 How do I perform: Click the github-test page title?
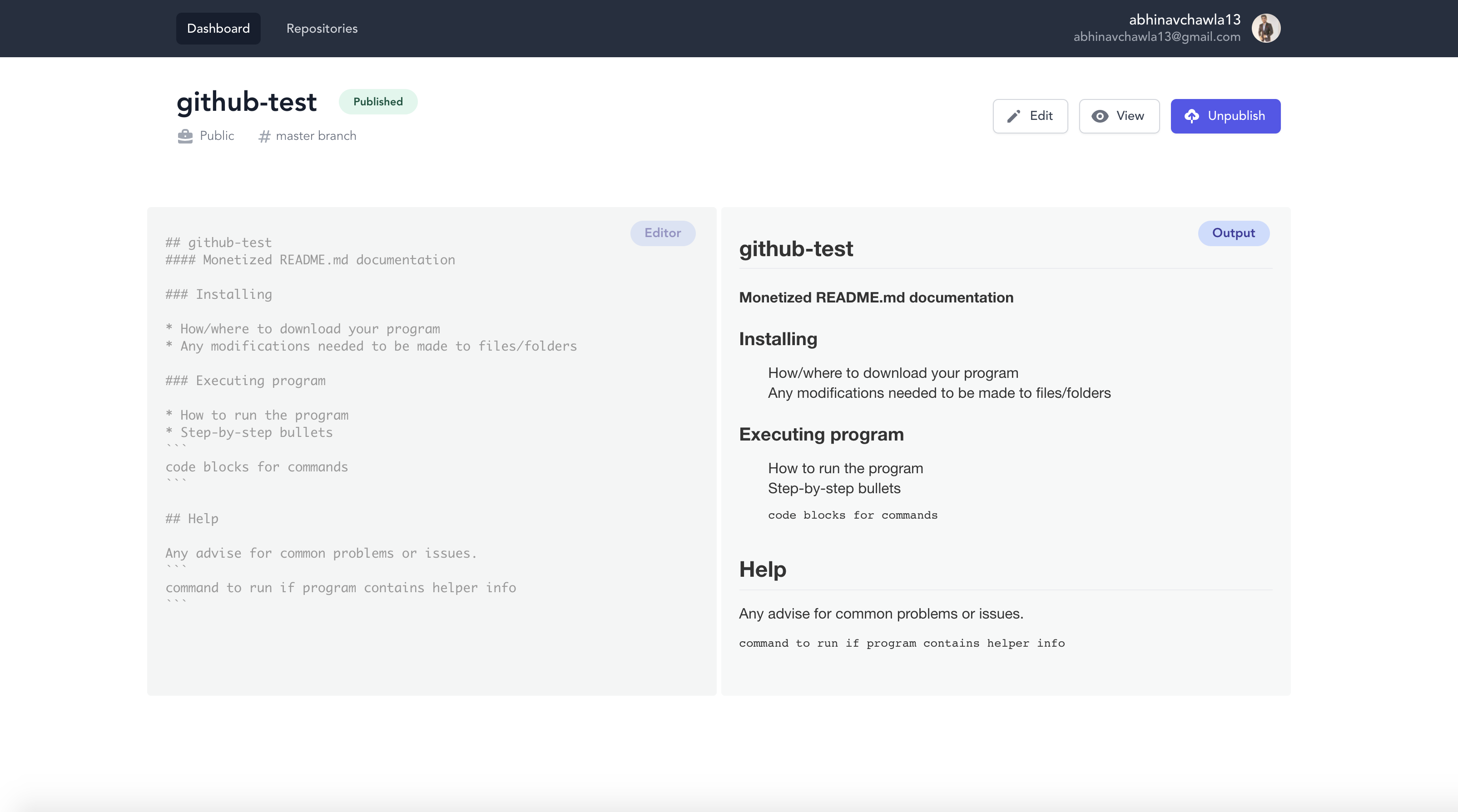click(246, 103)
